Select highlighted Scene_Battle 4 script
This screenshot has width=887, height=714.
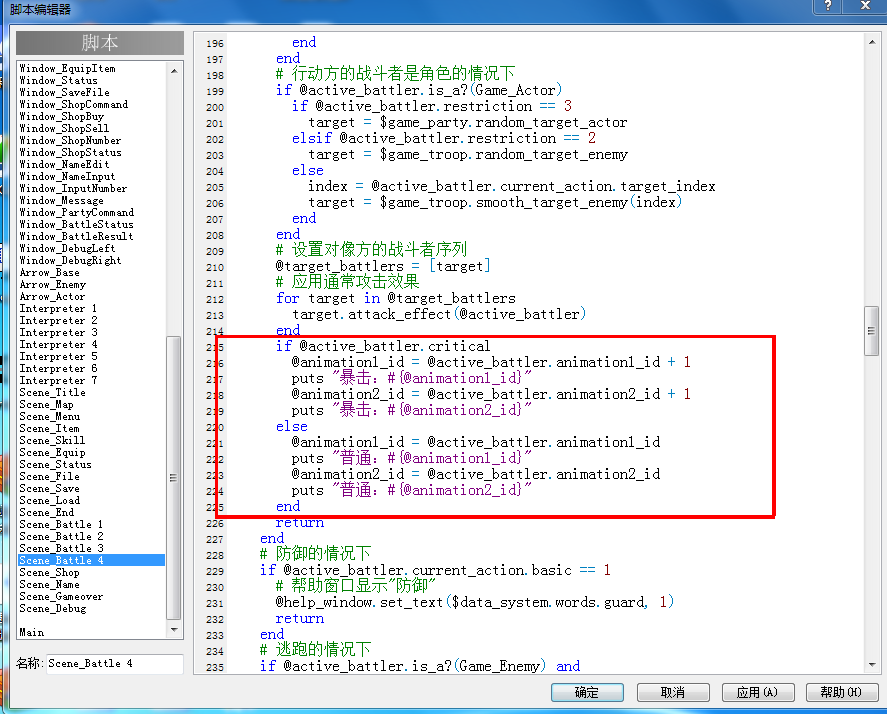(x=91, y=560)
